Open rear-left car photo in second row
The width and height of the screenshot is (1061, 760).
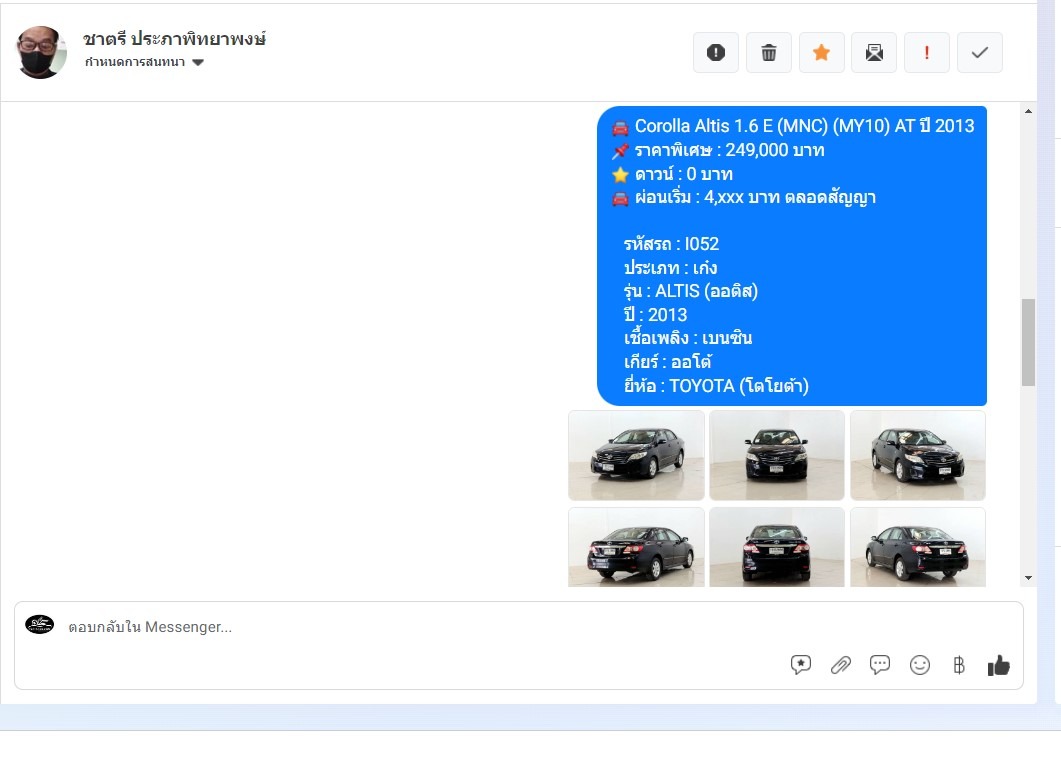click(636, 547)
